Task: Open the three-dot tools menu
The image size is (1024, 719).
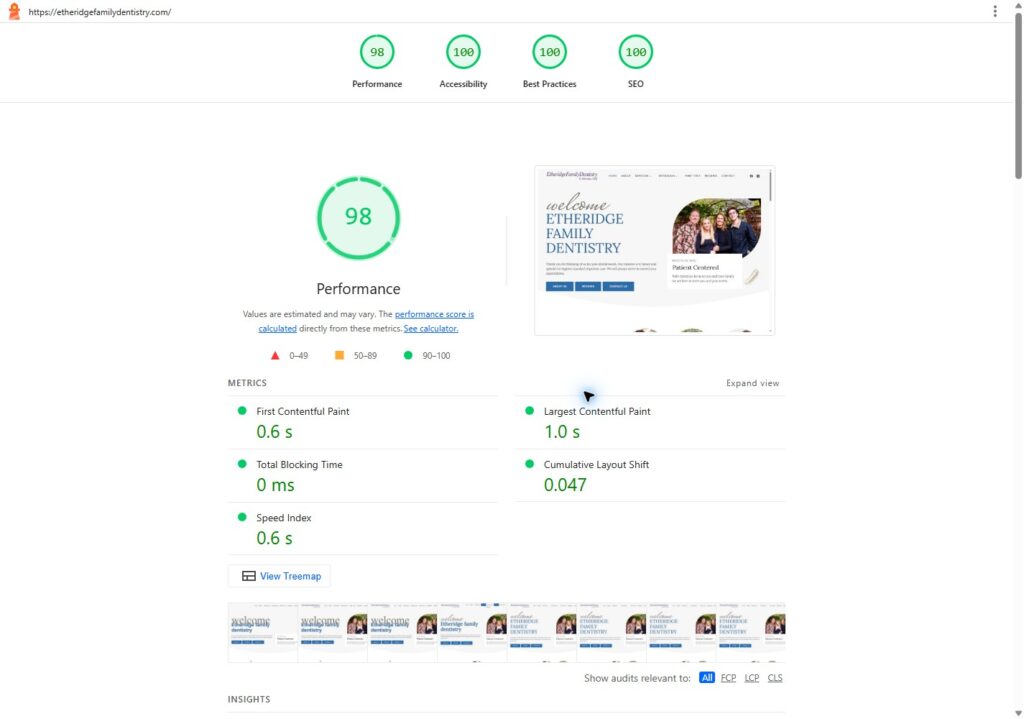Action: click(x=995, y=11)
